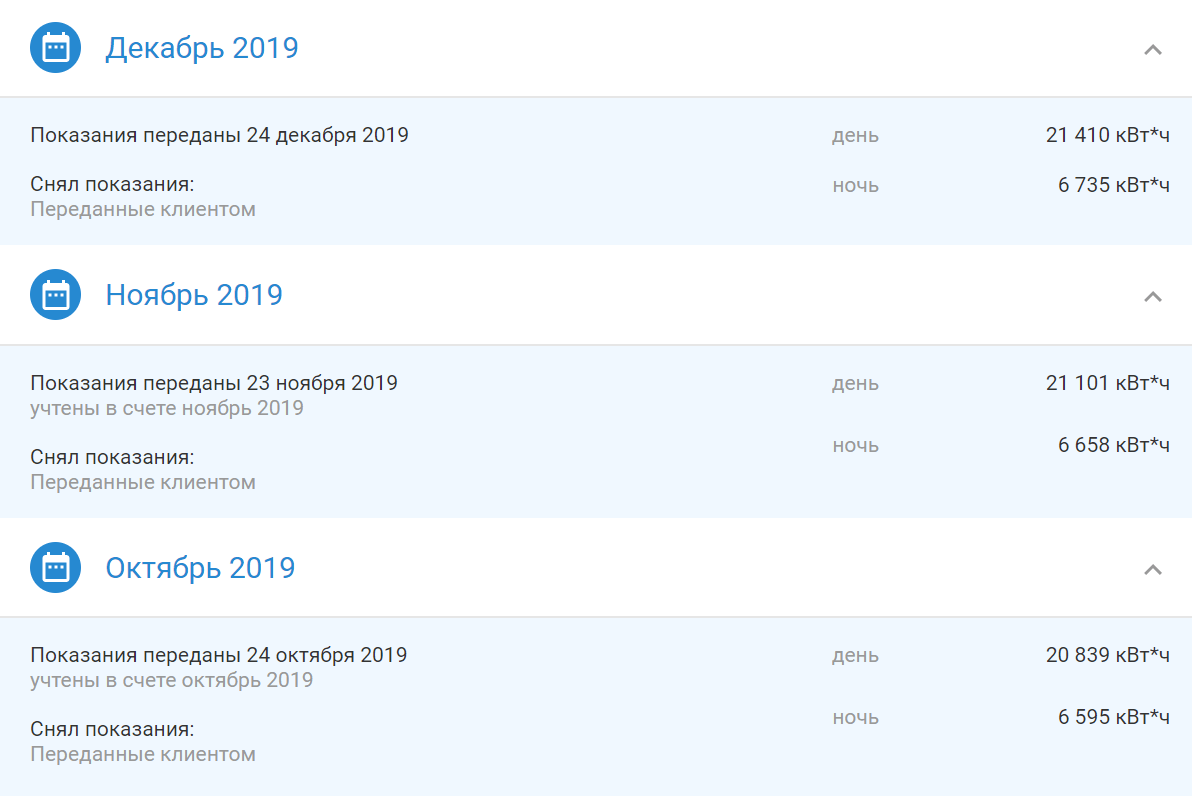1192x796 pixels.
Task: Click text Показания переданы 24 октября 2019
Action: 219,655
